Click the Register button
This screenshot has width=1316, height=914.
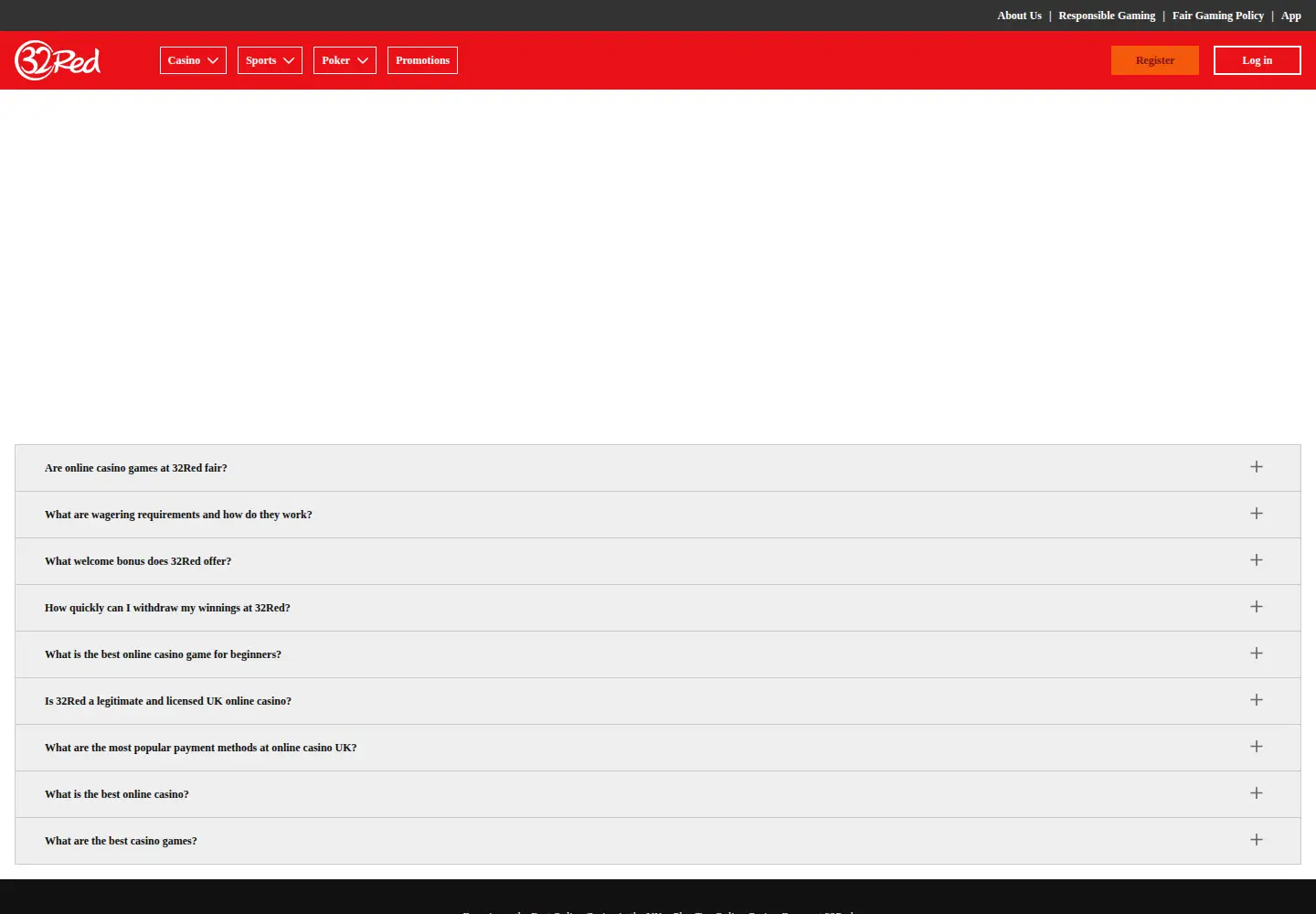coord(1155,60)
